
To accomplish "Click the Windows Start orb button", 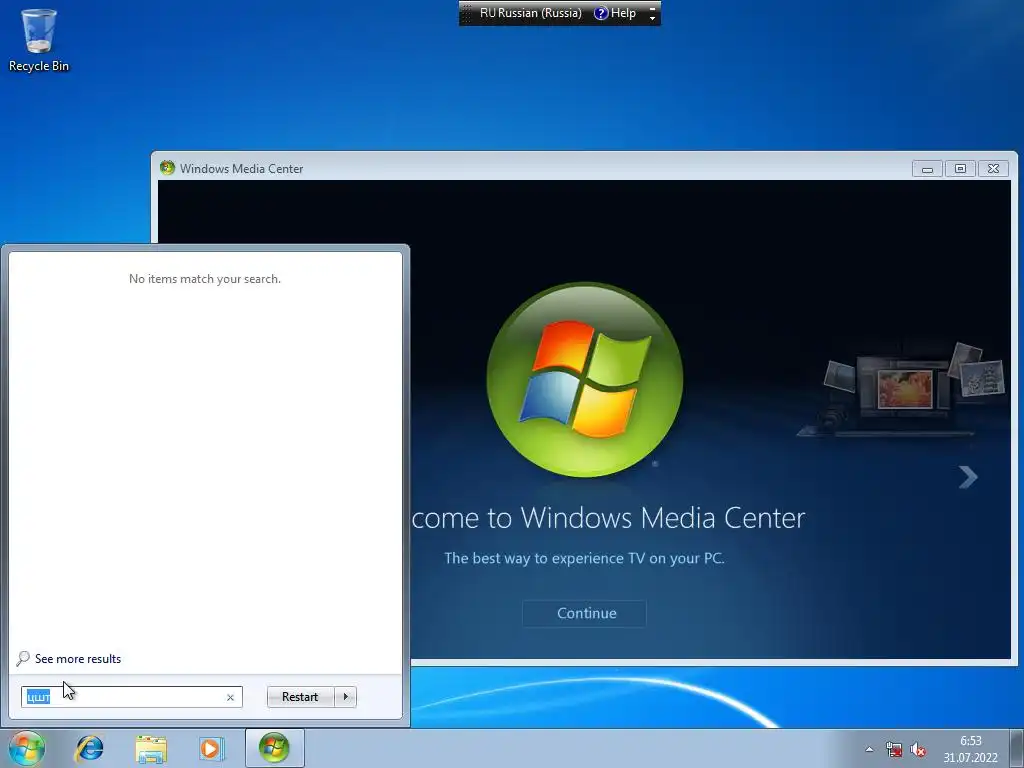I will [27, 748].
